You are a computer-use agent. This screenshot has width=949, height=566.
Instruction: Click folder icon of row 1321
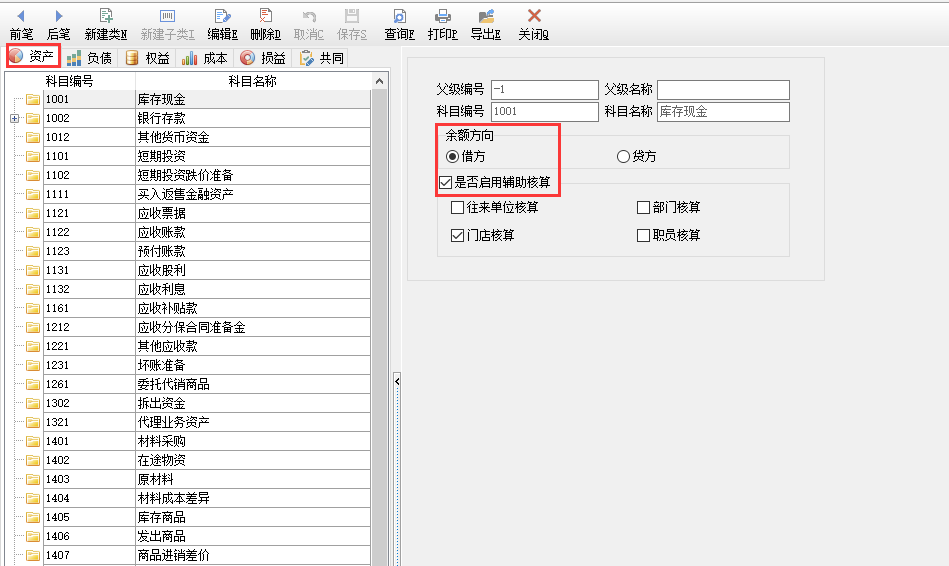(x=33, y=423)
